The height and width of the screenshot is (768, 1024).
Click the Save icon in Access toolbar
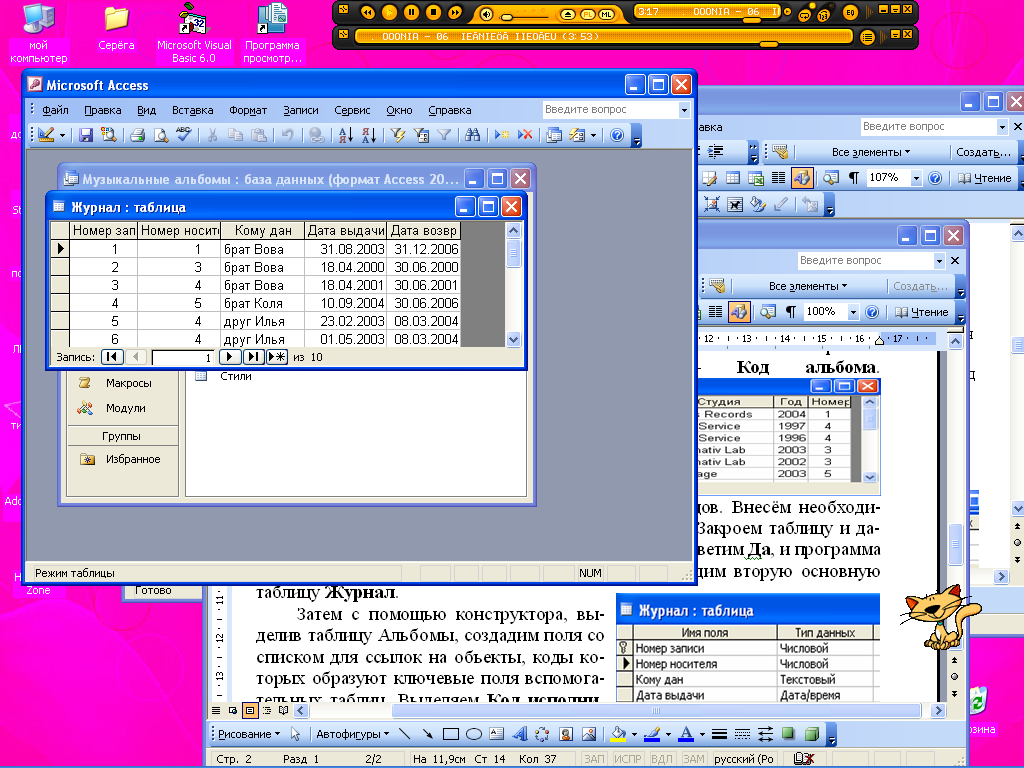[x=86, y=135]
